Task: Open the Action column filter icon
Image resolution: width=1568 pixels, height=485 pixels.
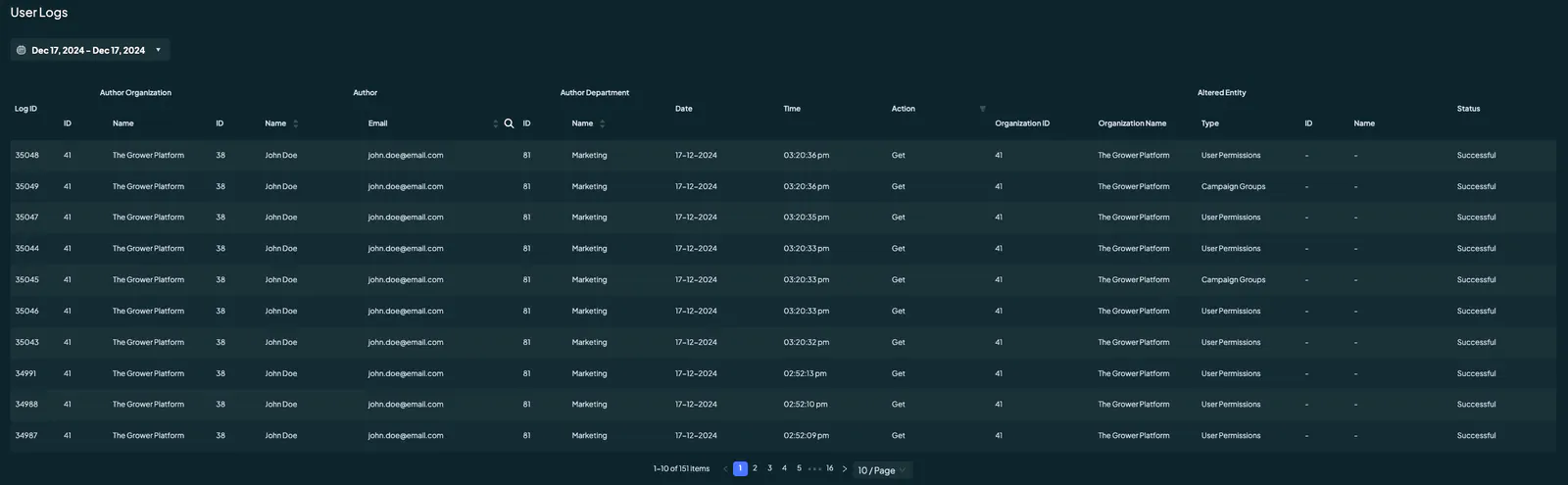Action: (x=982, y=109)
